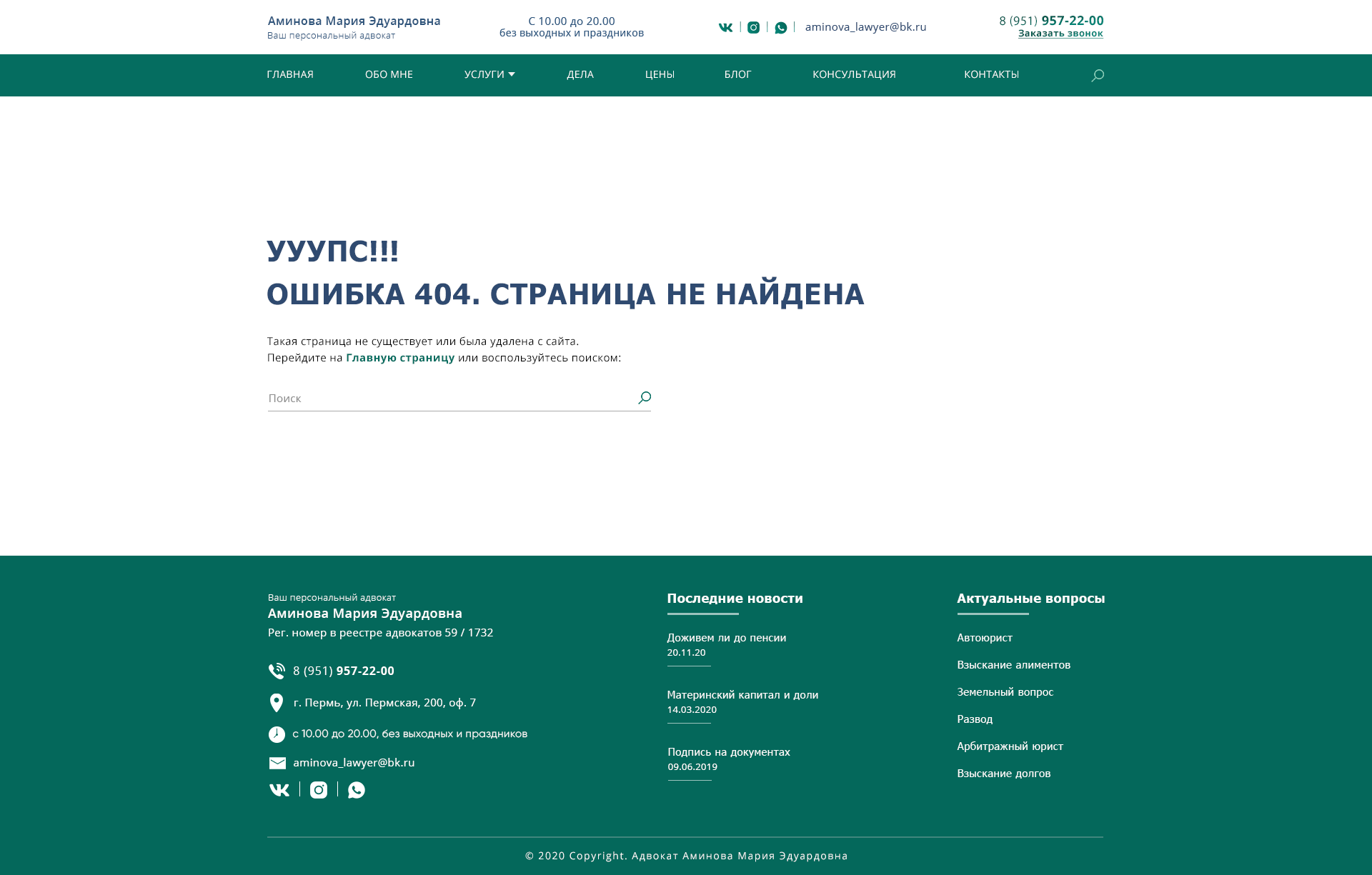Open Земельный вопрос footer link
The image size is (1372, 875).
pyautogui.click(x=1005, y=692)
